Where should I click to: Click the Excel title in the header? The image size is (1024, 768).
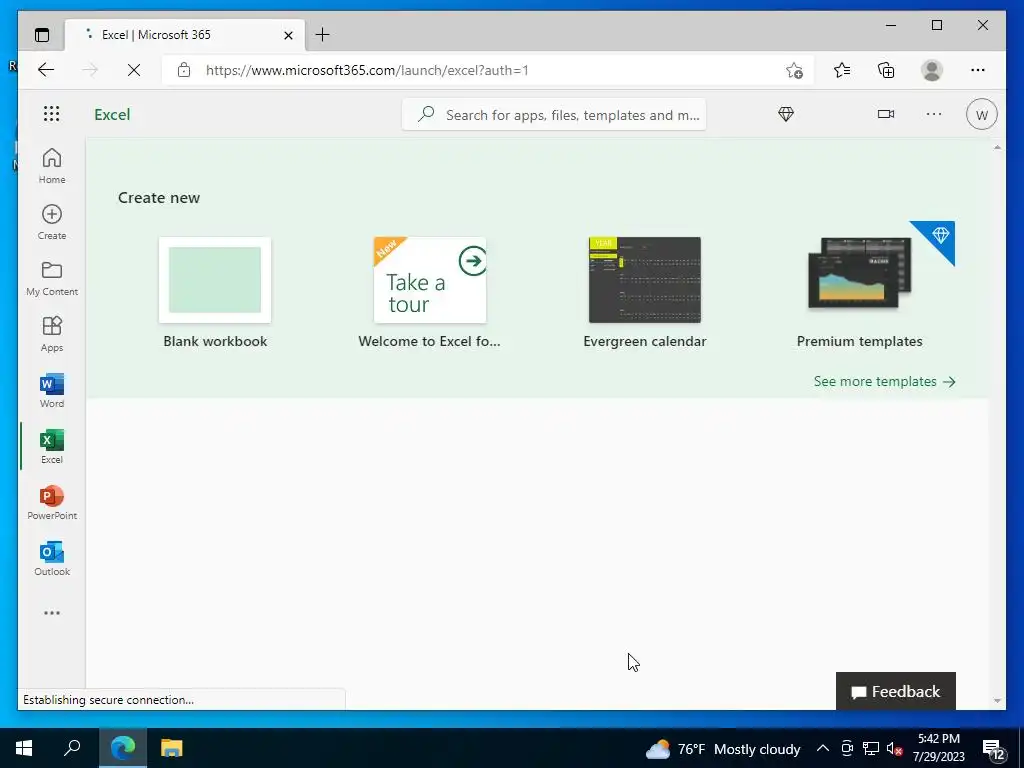point(112,114)
